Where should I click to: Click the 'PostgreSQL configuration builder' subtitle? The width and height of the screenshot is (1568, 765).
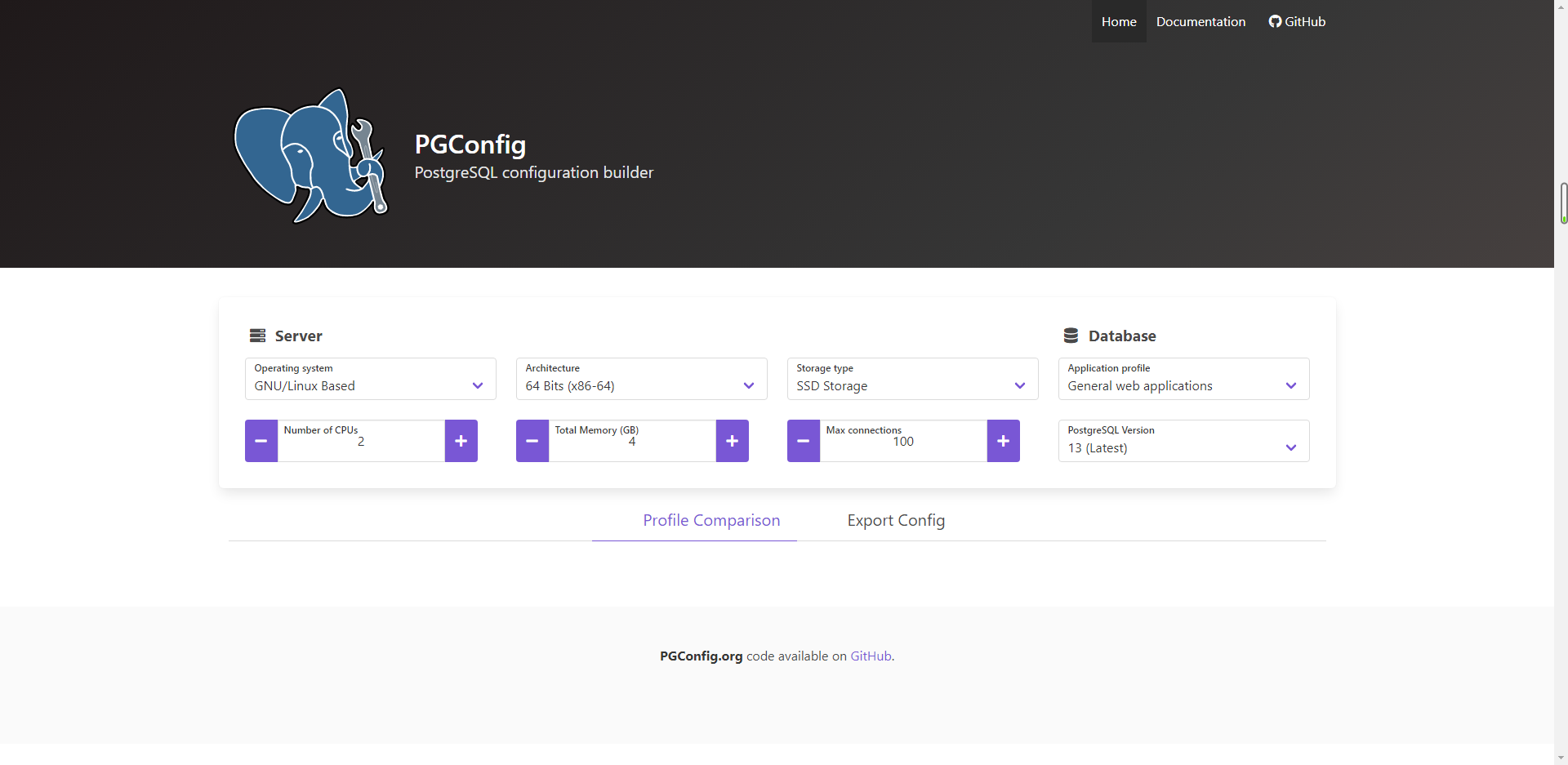(533, 172)
